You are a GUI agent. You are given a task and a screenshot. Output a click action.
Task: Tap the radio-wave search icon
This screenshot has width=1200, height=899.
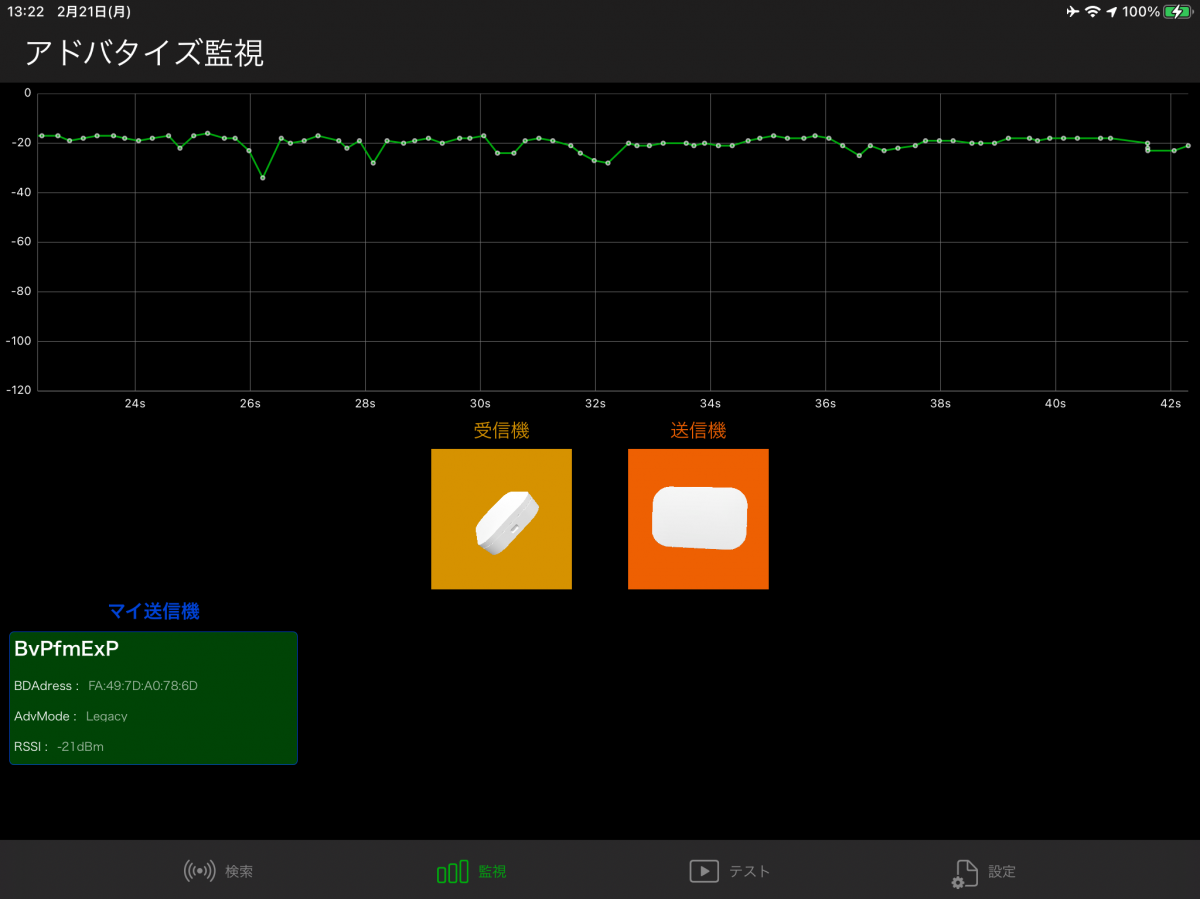[x=200, y=871]
